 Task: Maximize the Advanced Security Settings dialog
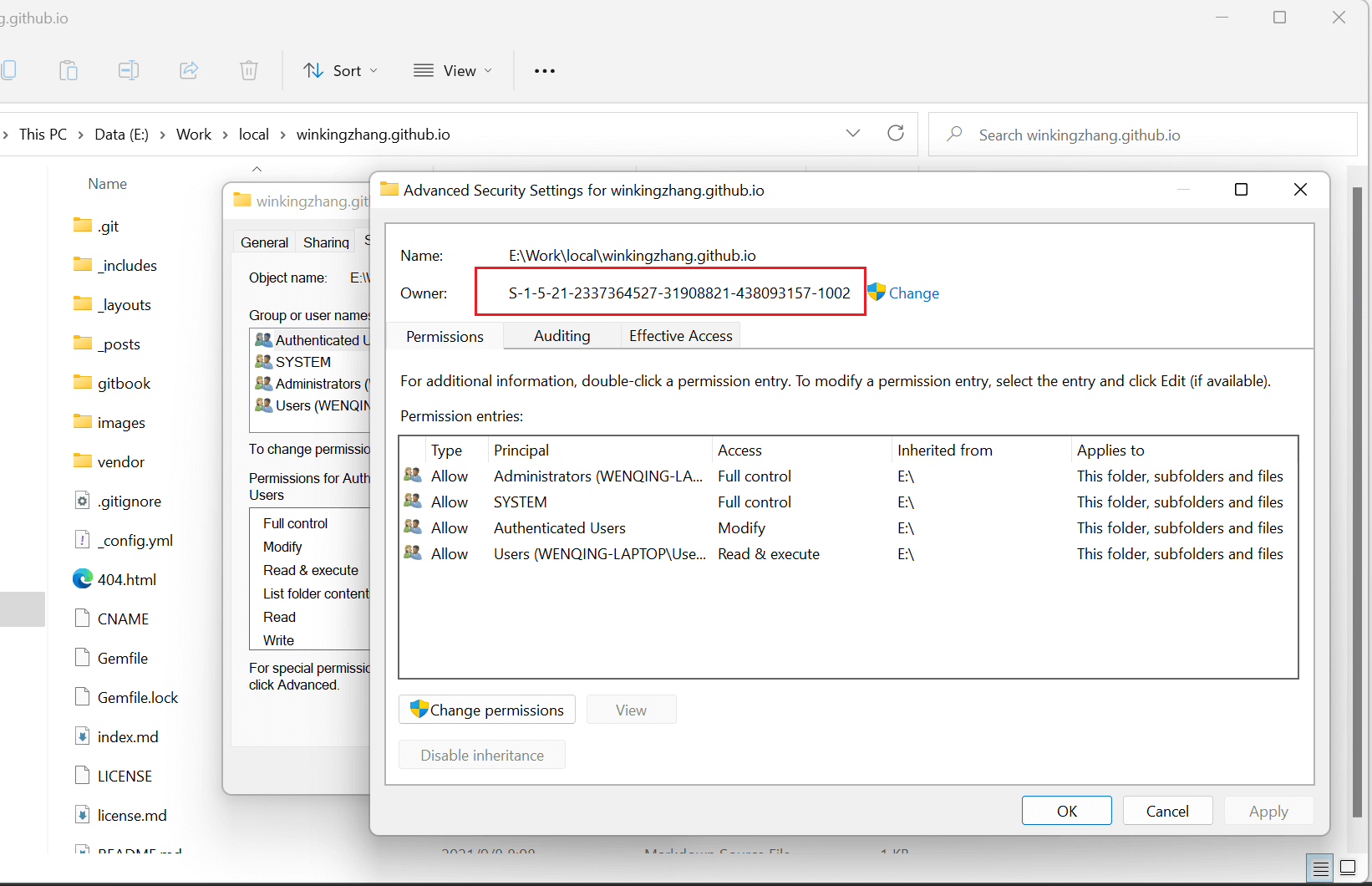tap(1241, 190)
